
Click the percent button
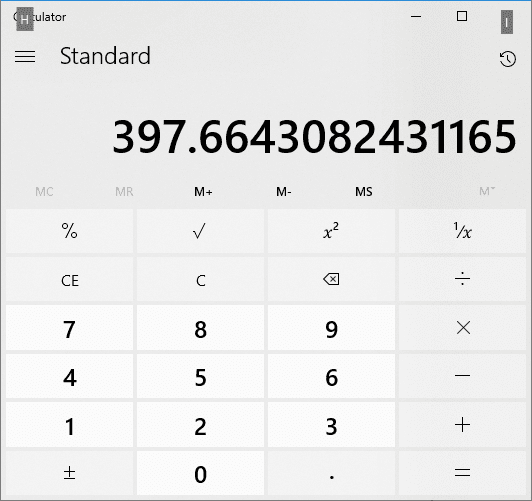(69, 231)
